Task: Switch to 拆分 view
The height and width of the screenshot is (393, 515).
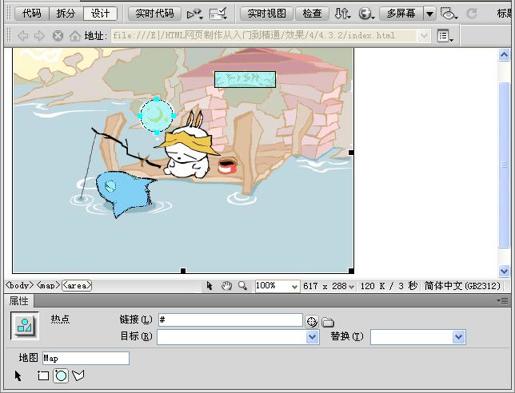Action: point(66,14)
